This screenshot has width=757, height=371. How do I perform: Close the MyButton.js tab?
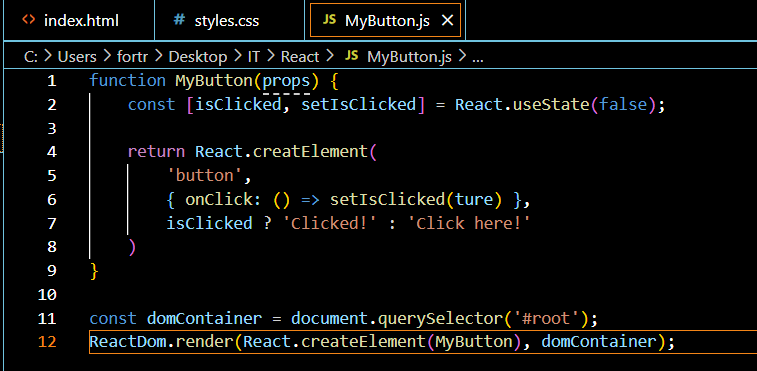(448, 20)
